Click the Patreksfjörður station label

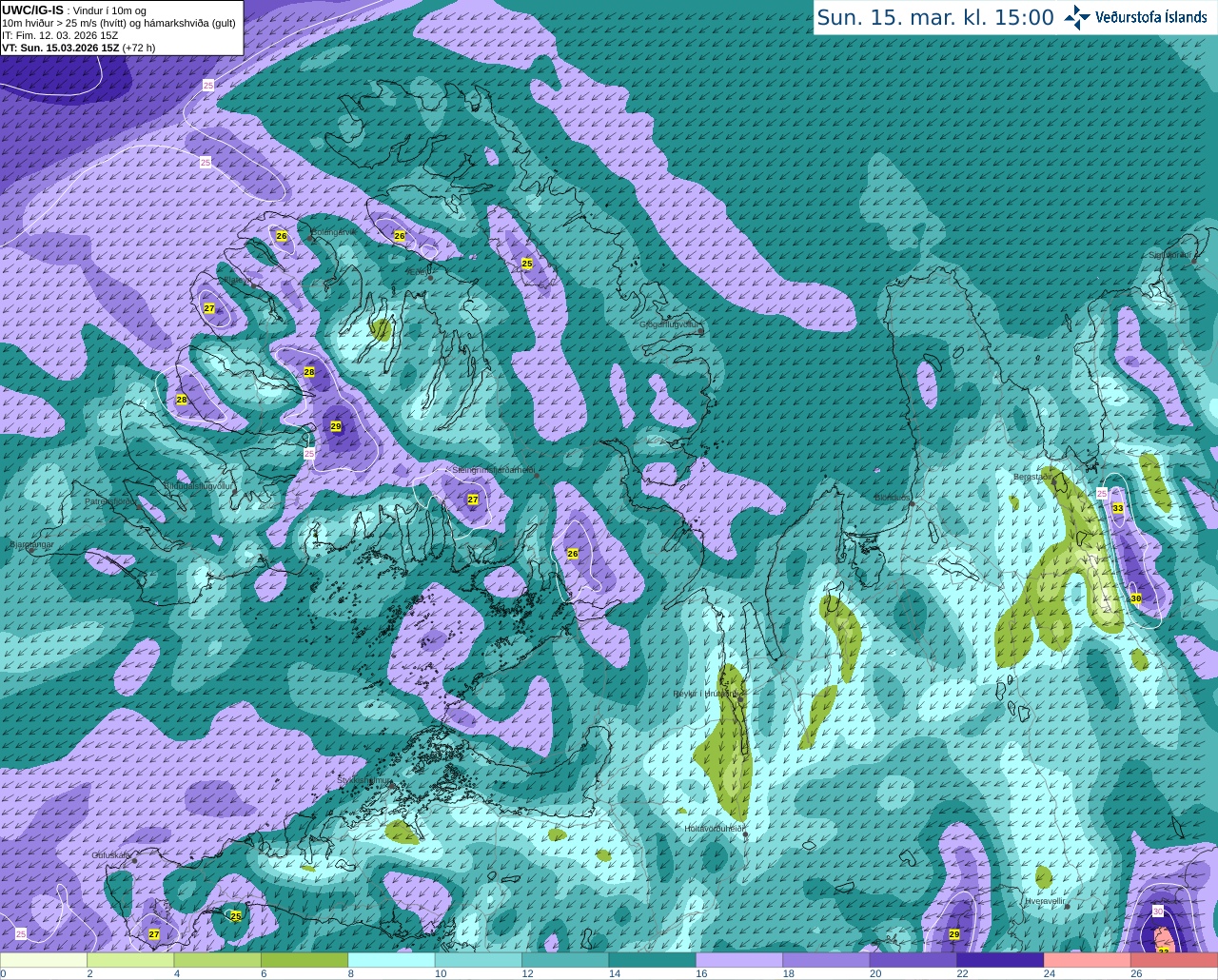tap(109, 501)
